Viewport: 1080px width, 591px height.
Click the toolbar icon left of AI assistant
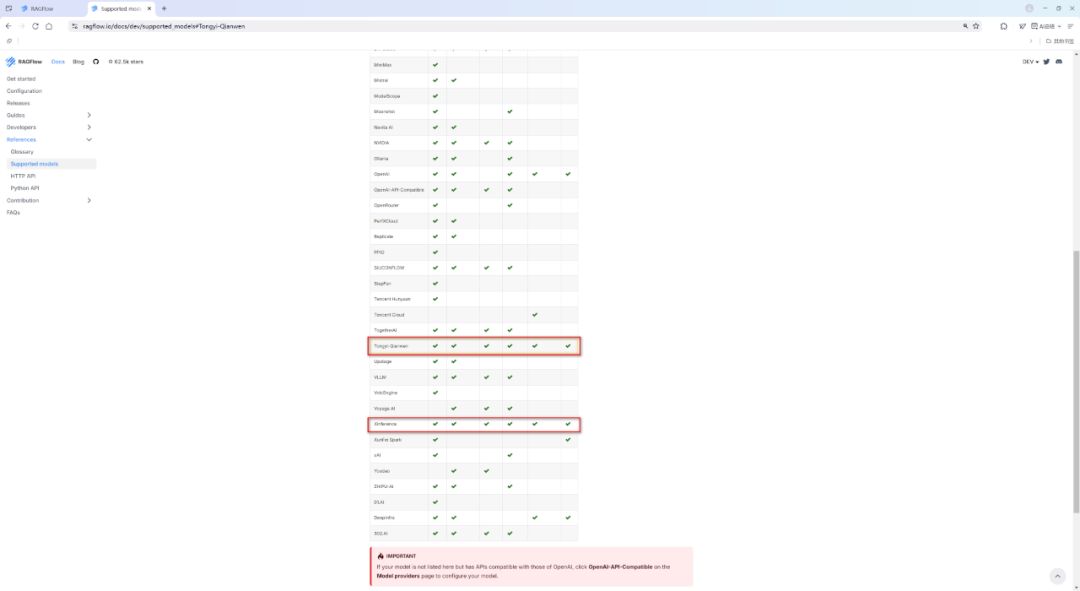(x=1022, y=26)
